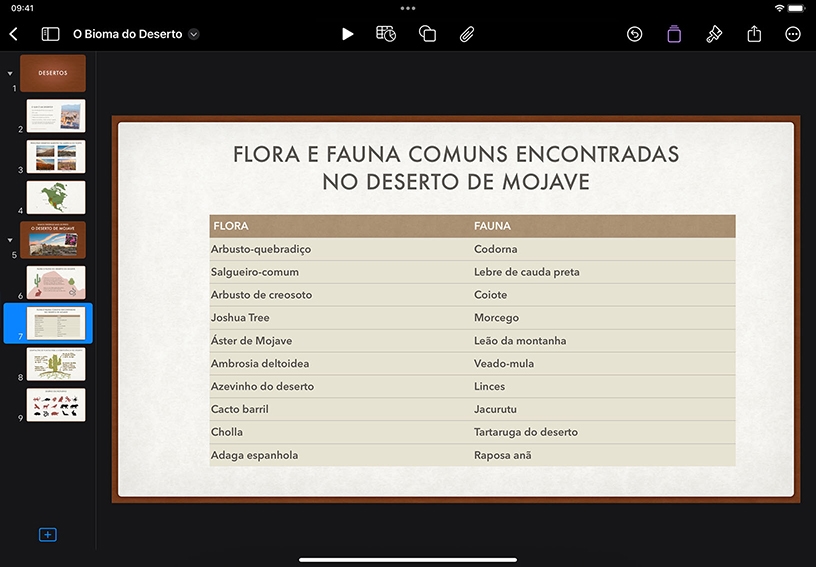Open the format paintbrush panel
816x567 pixels.
(713, 34)
